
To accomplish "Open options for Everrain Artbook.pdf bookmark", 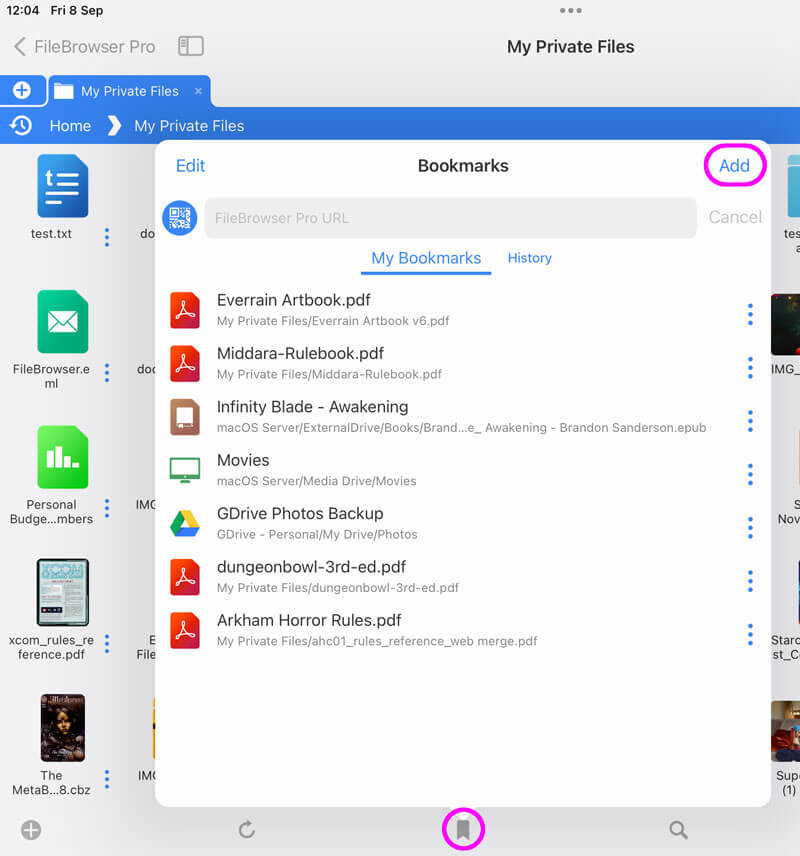I will click(750, 314).
